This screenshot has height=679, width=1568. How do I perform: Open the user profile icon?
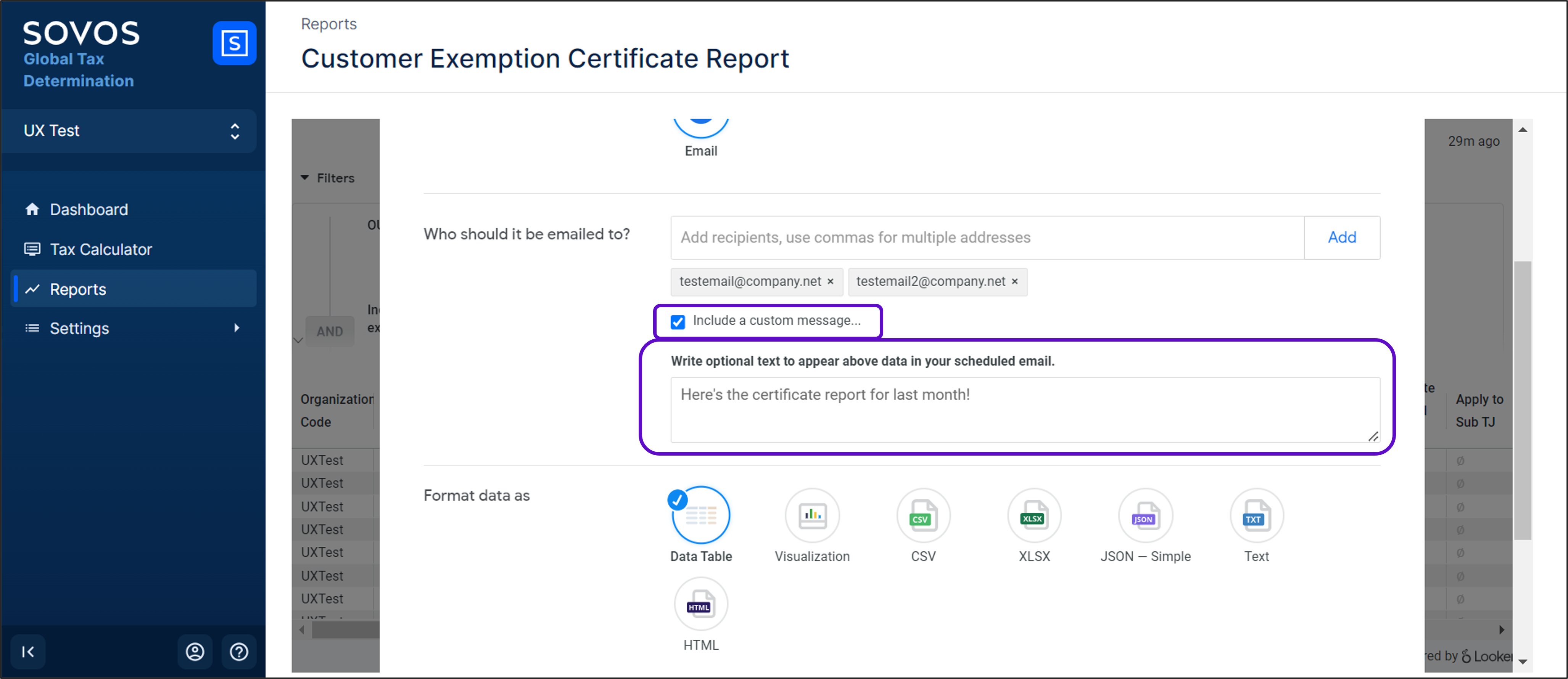[195, 652]
